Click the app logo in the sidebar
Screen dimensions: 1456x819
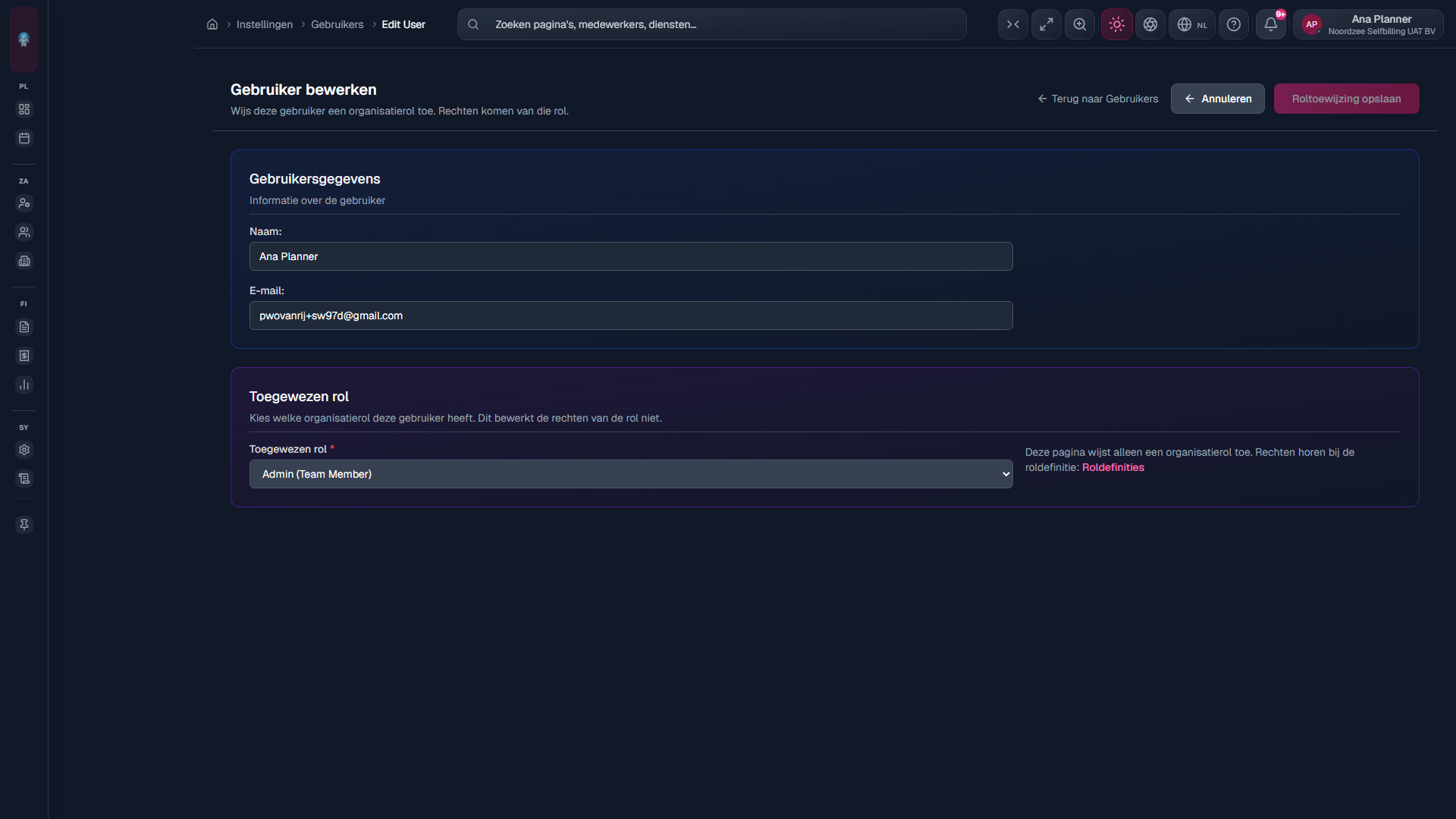[x=24, y=39]
